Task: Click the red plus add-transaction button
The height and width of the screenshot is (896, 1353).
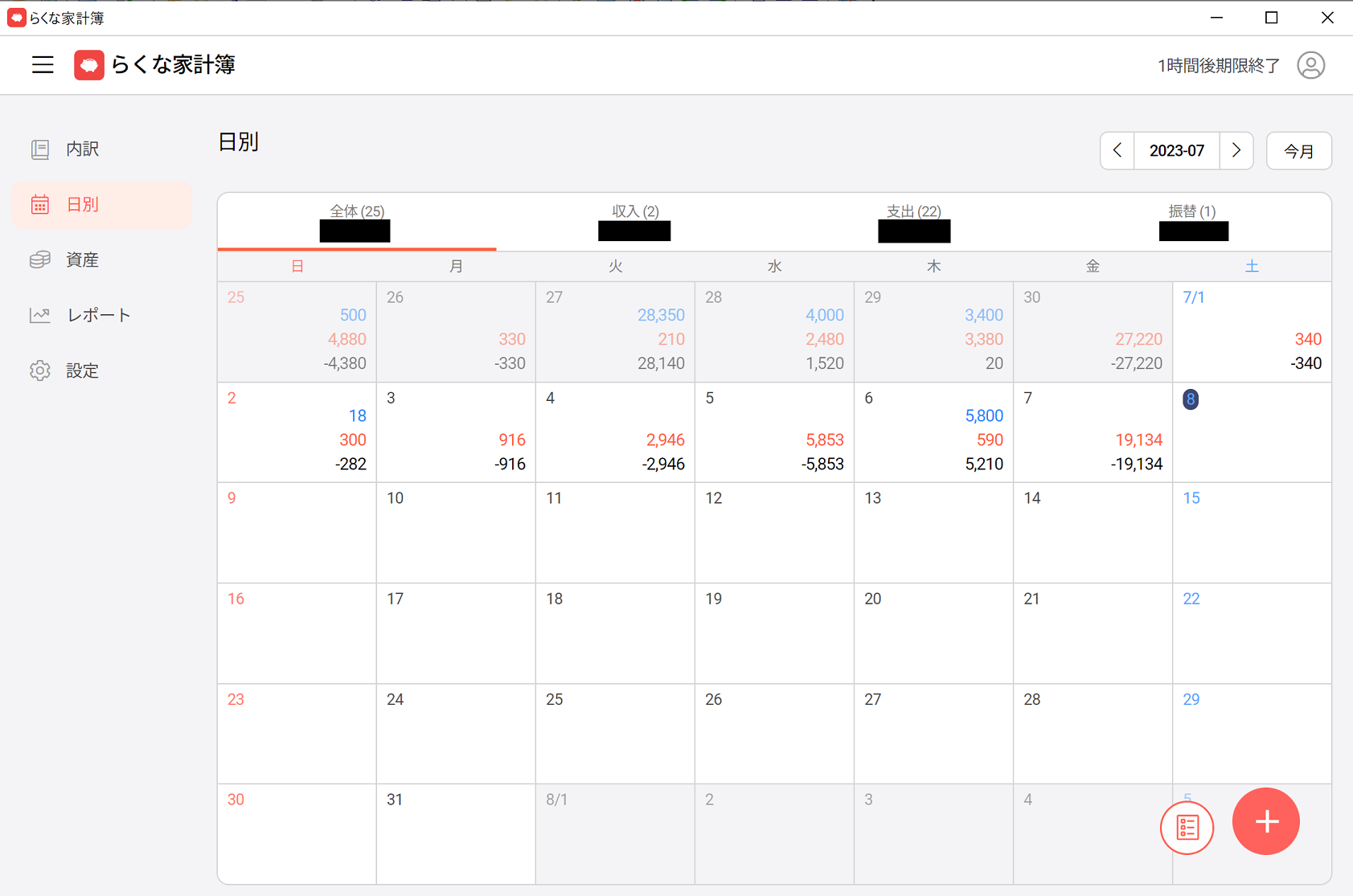Action: [1265, 821]
